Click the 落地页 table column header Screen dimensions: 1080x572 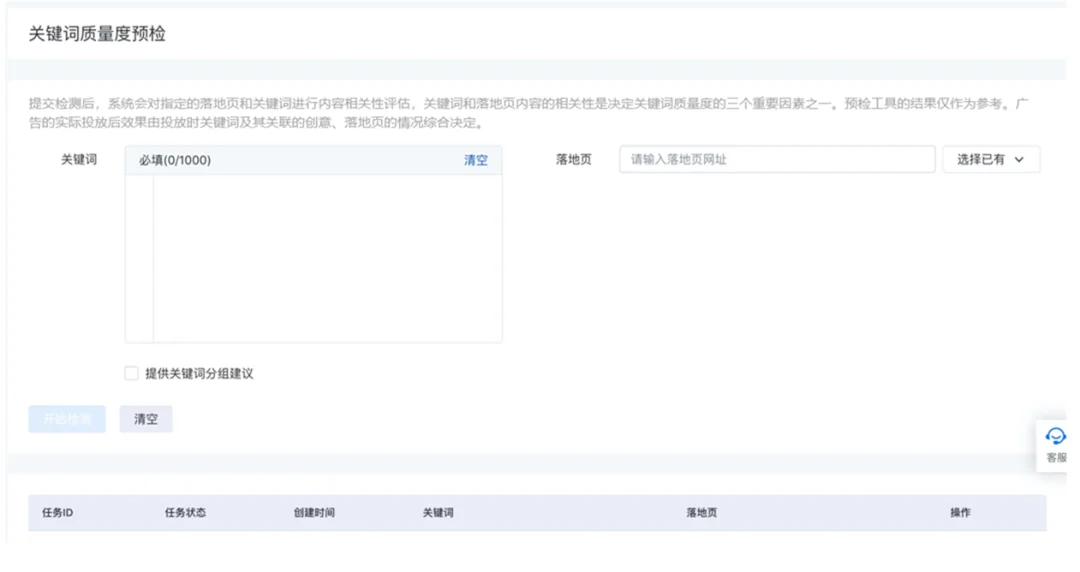click(702, 513)
